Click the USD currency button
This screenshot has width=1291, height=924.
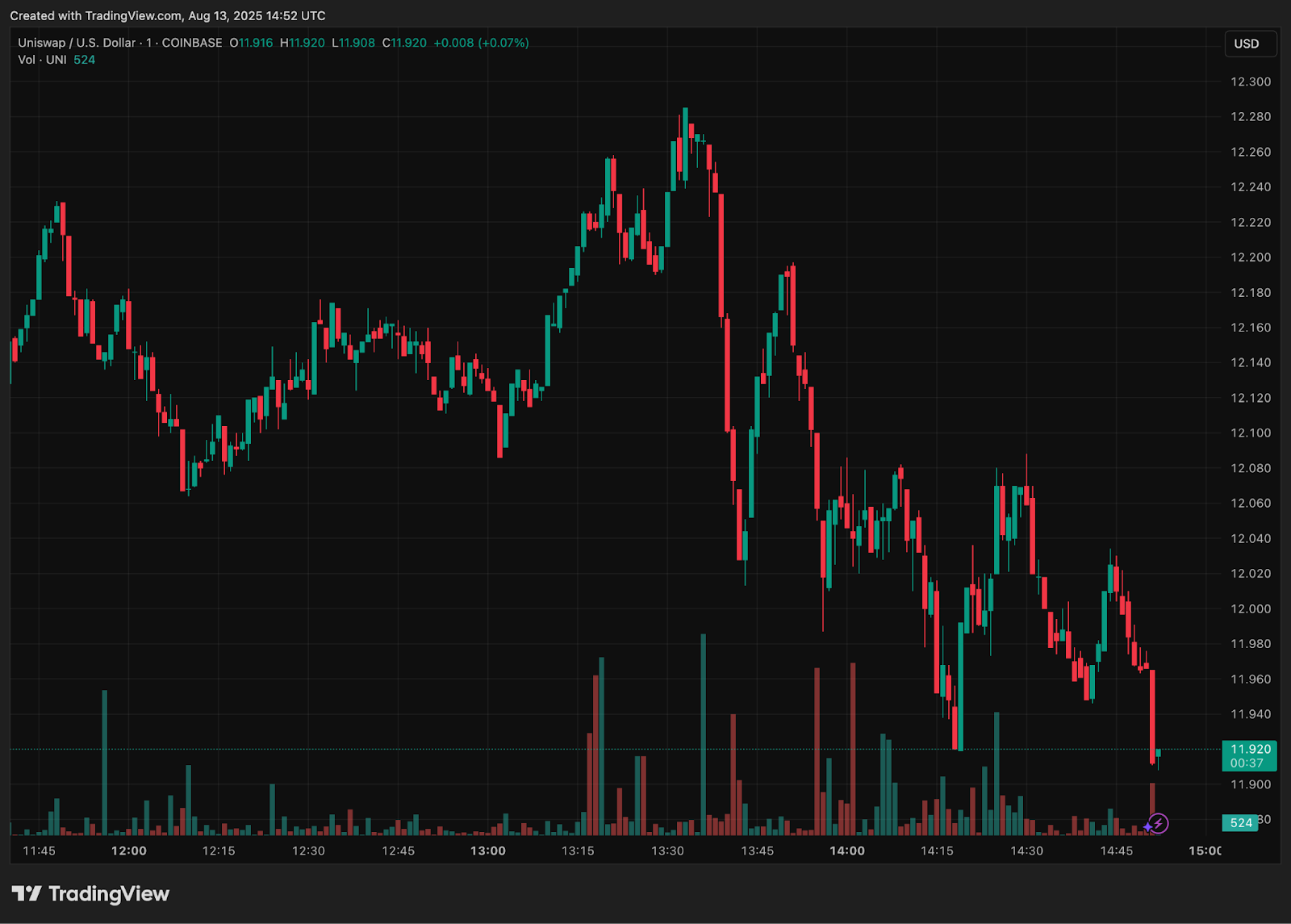pyautogui.click(x=1250, y=44)
